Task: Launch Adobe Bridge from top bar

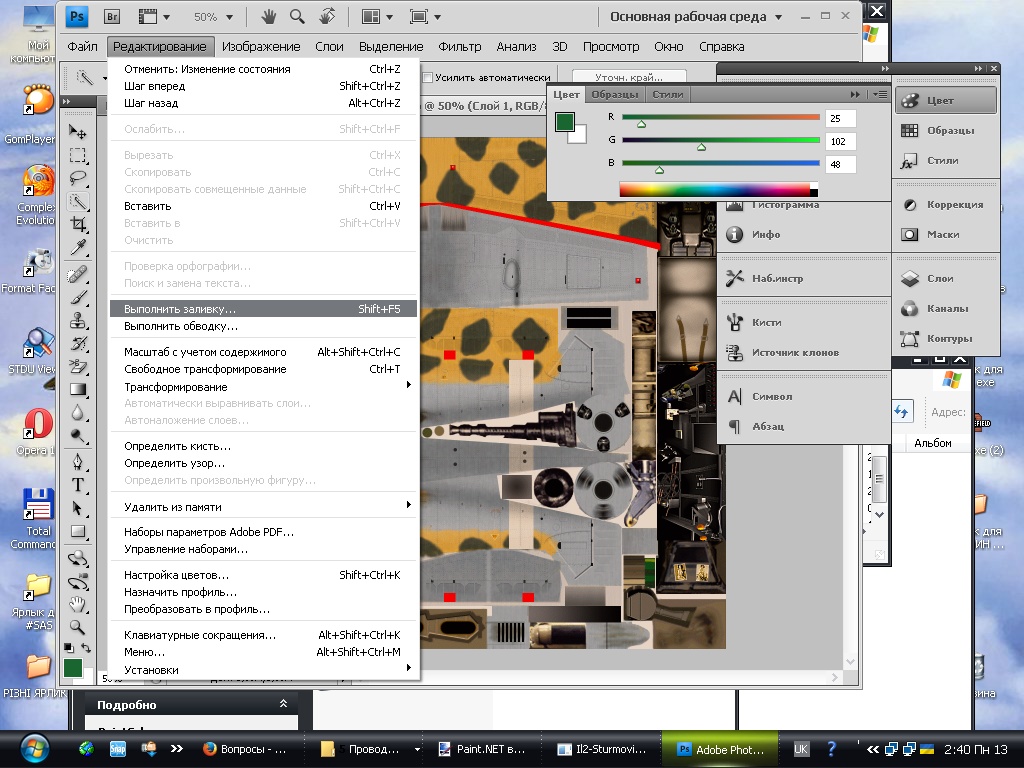Action: pyautogui.click(x=113, y=17)
